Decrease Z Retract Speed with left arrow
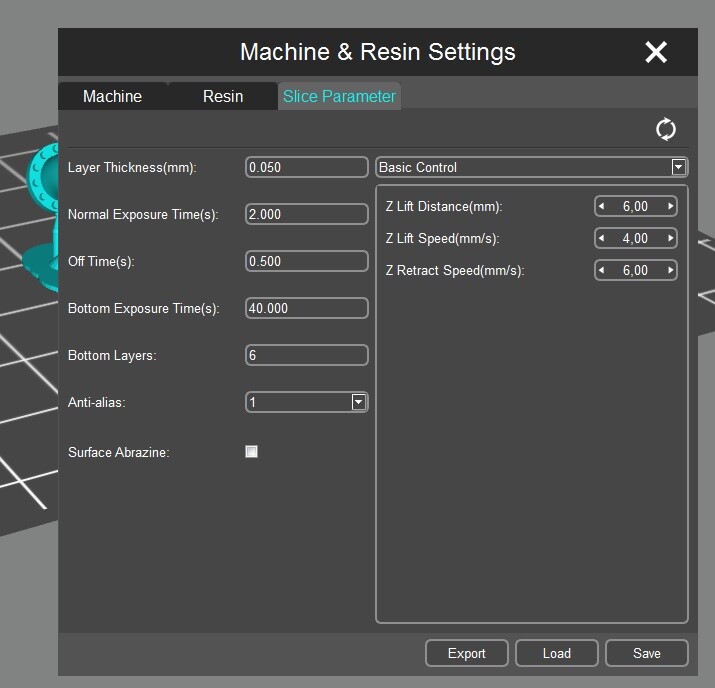Screen dimensions: 715x688 tap(602, 270)
